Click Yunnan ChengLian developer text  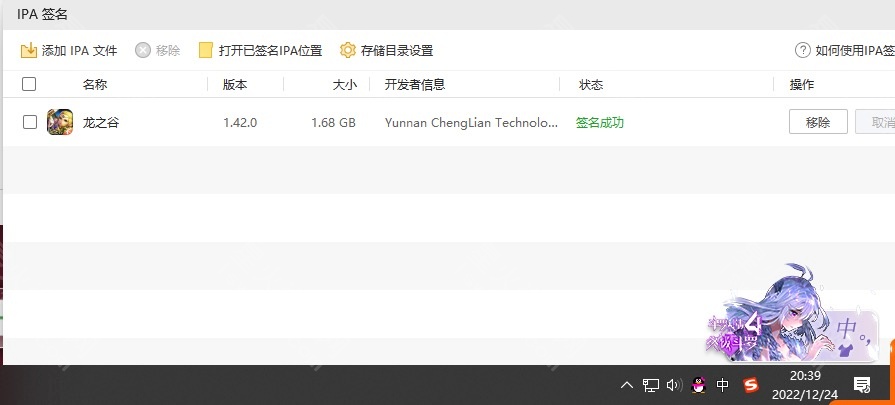coord(471,123)
